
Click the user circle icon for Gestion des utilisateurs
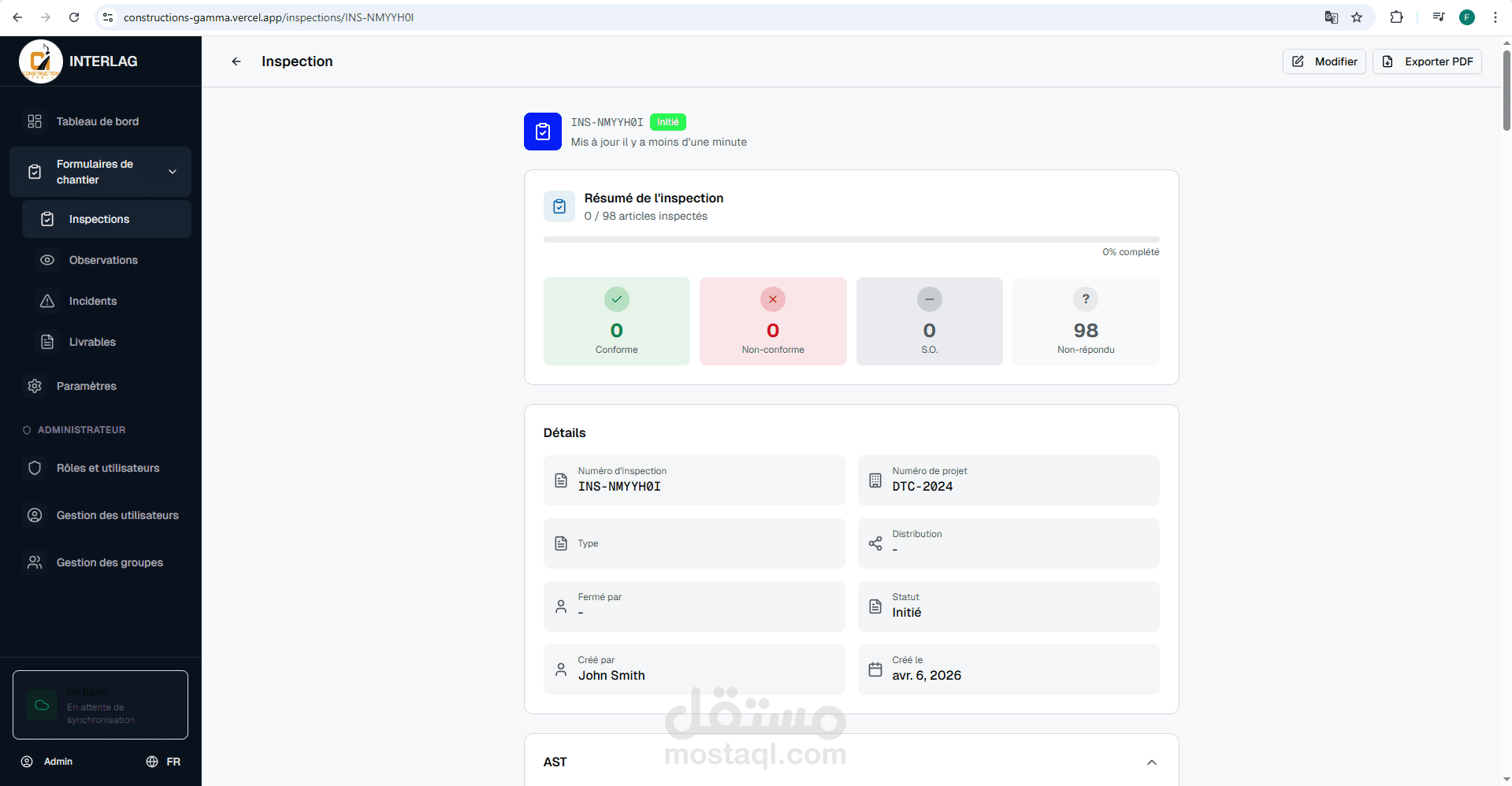point(35,515)
